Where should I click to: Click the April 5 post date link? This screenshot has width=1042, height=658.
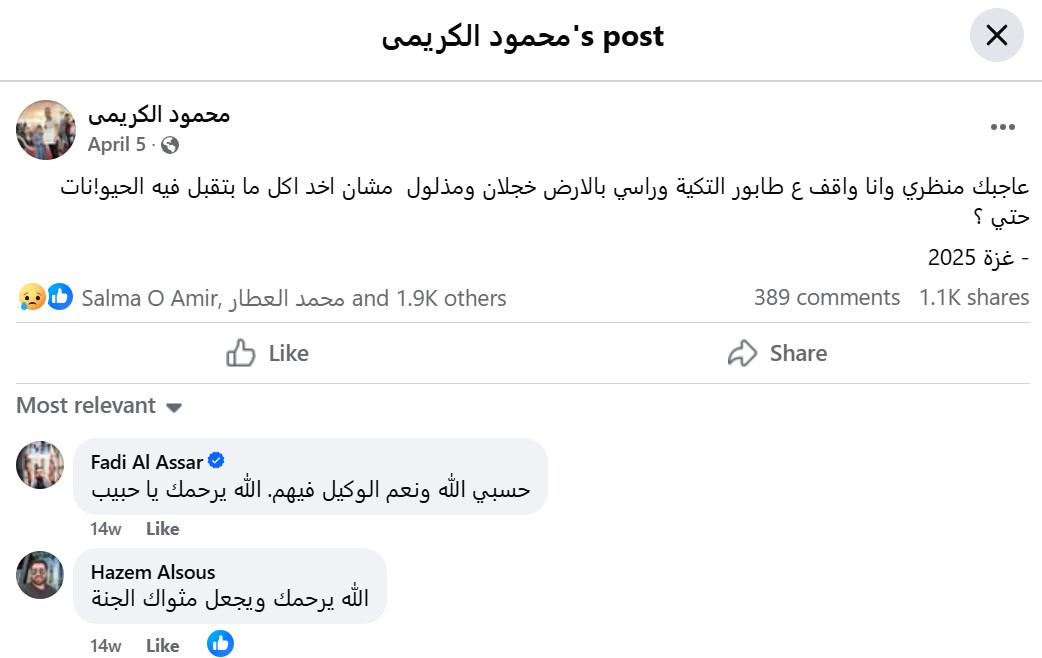pyautogui.click(x=116, y=144)
